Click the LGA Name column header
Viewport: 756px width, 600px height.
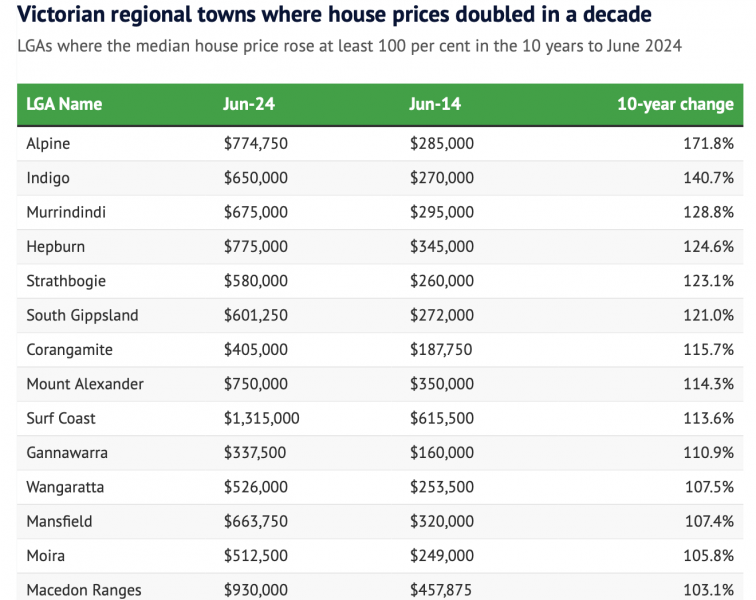point(64,104)
